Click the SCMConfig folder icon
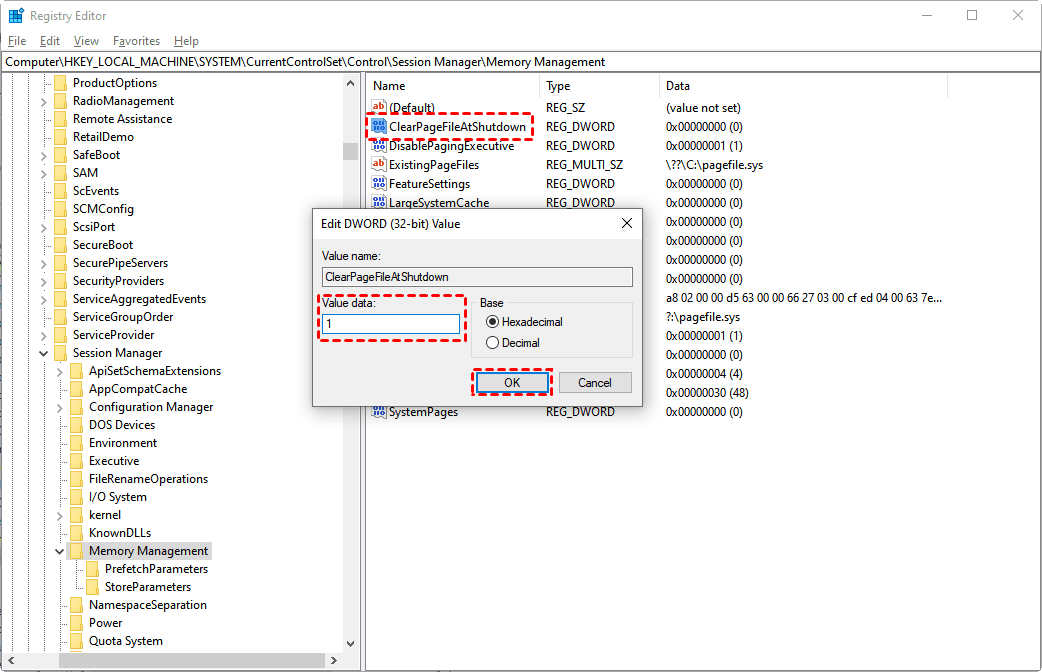Image resolution: width=1042 pixels, height=672 pixels. [x=60, y=209]
